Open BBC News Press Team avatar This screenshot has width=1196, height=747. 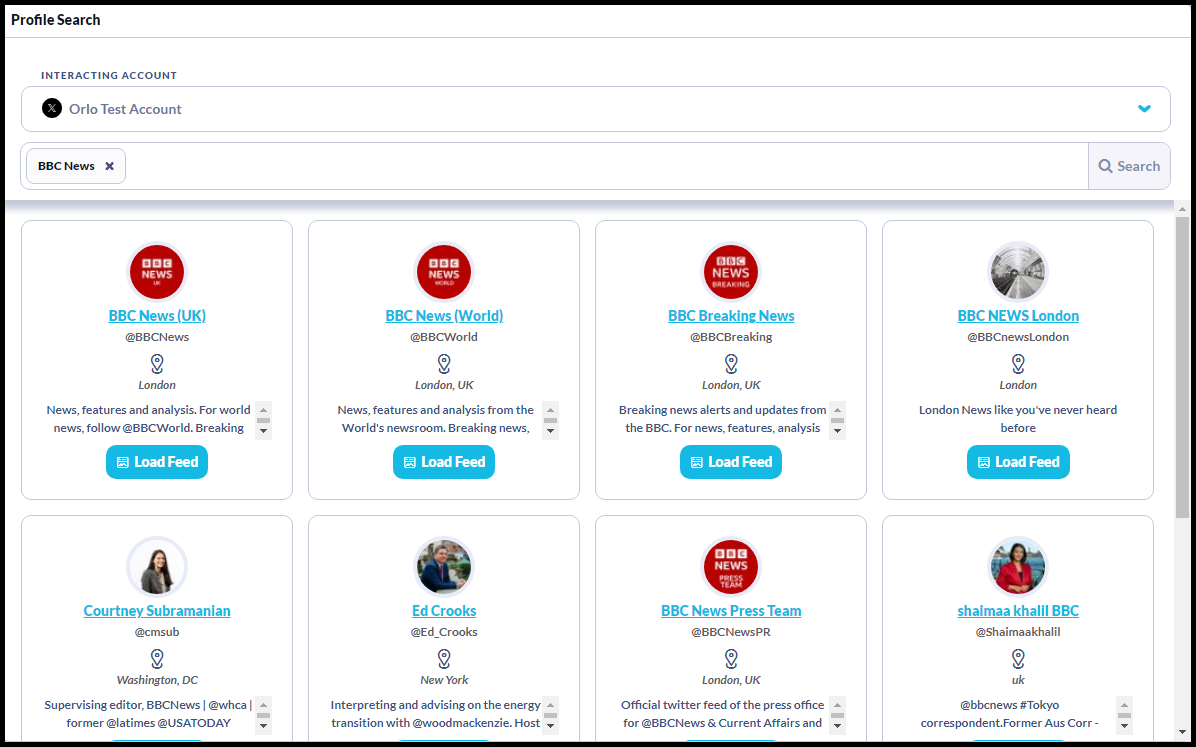(731, 567)
